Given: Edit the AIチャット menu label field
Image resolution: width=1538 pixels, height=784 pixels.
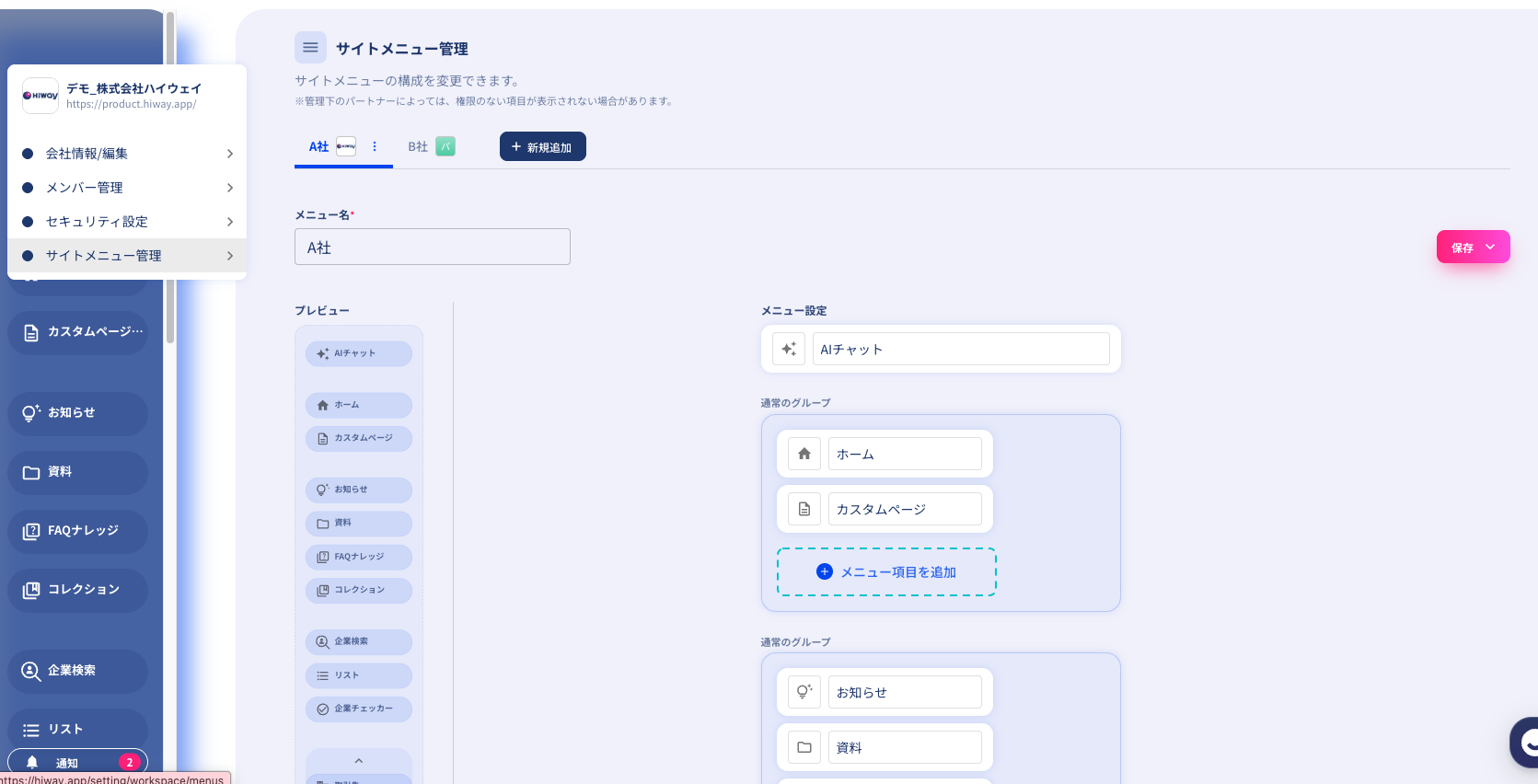Looking at the screenshot, I should coord(961,349).
